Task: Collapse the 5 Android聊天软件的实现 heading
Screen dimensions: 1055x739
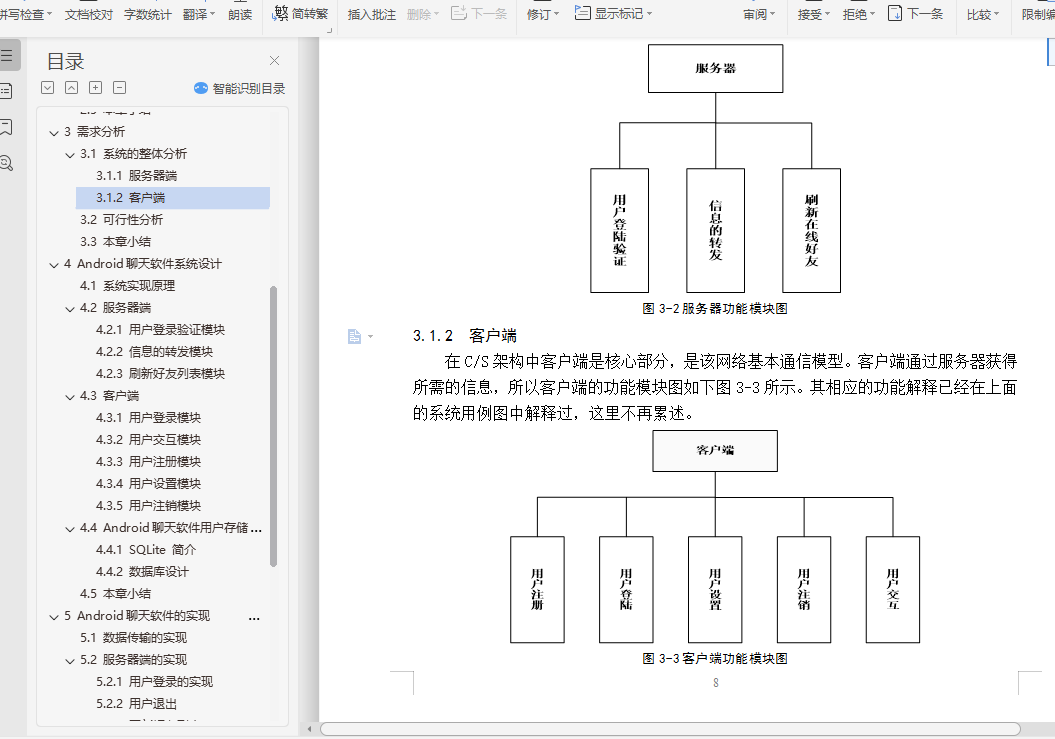Action: click(x=54, y=617)
